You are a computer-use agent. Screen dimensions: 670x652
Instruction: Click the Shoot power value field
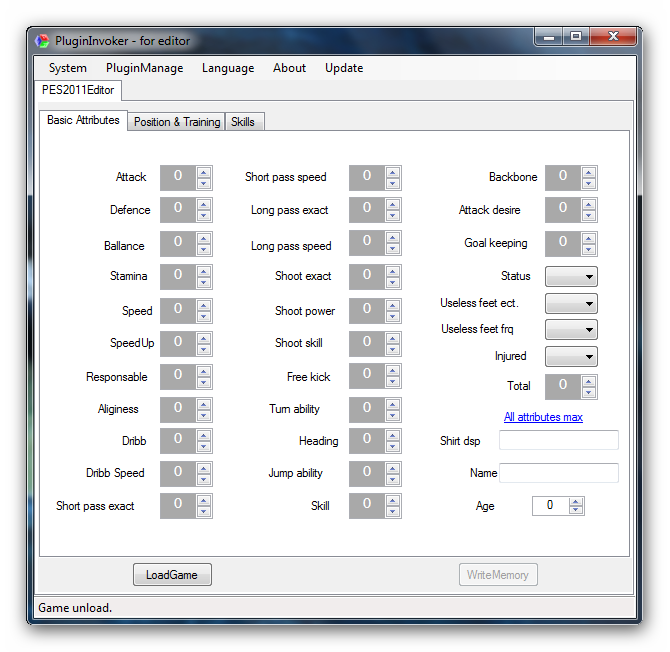[x=367, y=311]
